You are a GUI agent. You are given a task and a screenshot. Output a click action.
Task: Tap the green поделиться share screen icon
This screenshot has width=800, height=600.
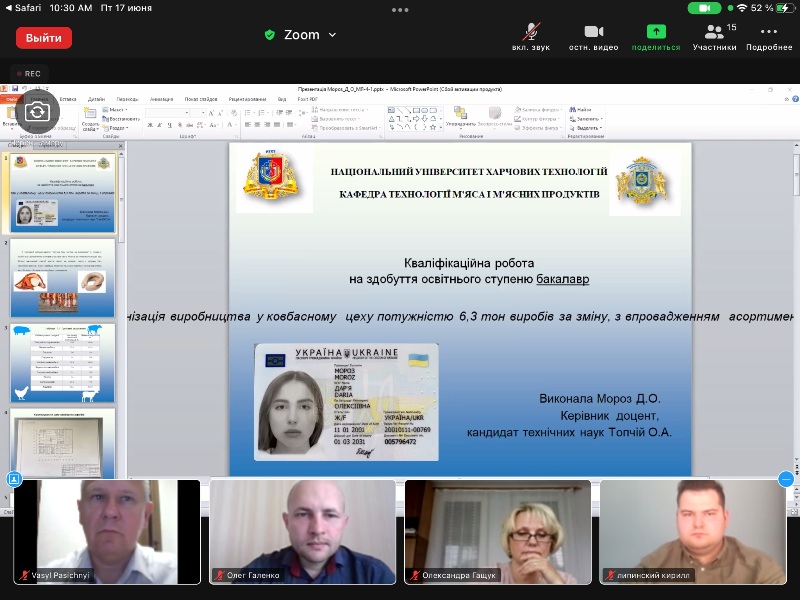click(x=655, y=36)
